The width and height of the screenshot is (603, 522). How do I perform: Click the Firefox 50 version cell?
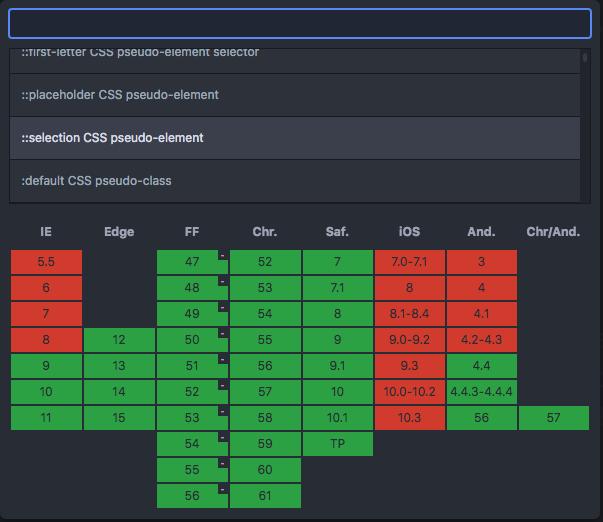pyautogui.click(x=192, y=340)
